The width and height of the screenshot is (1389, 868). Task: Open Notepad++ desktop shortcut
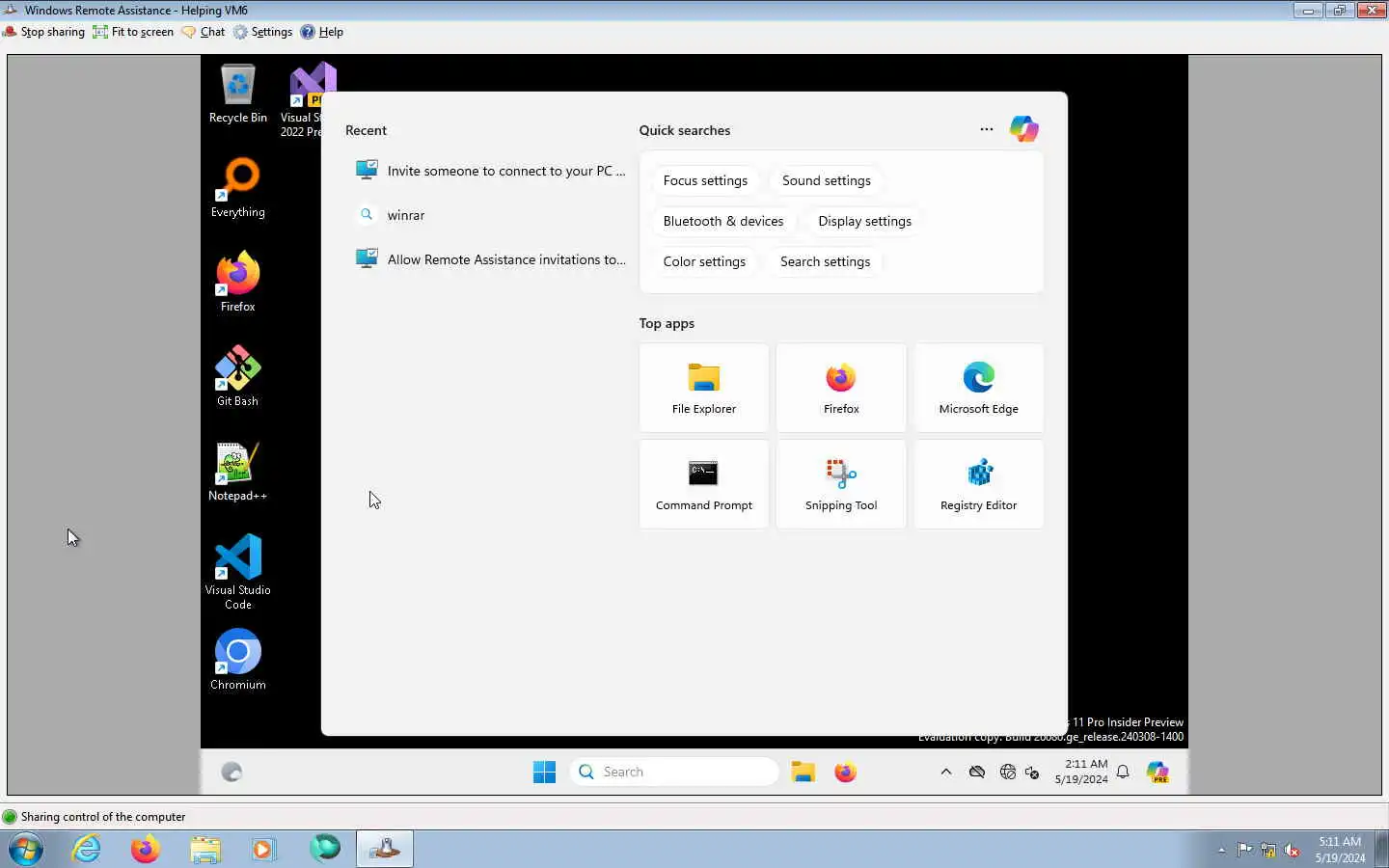(x=237, y=471)
